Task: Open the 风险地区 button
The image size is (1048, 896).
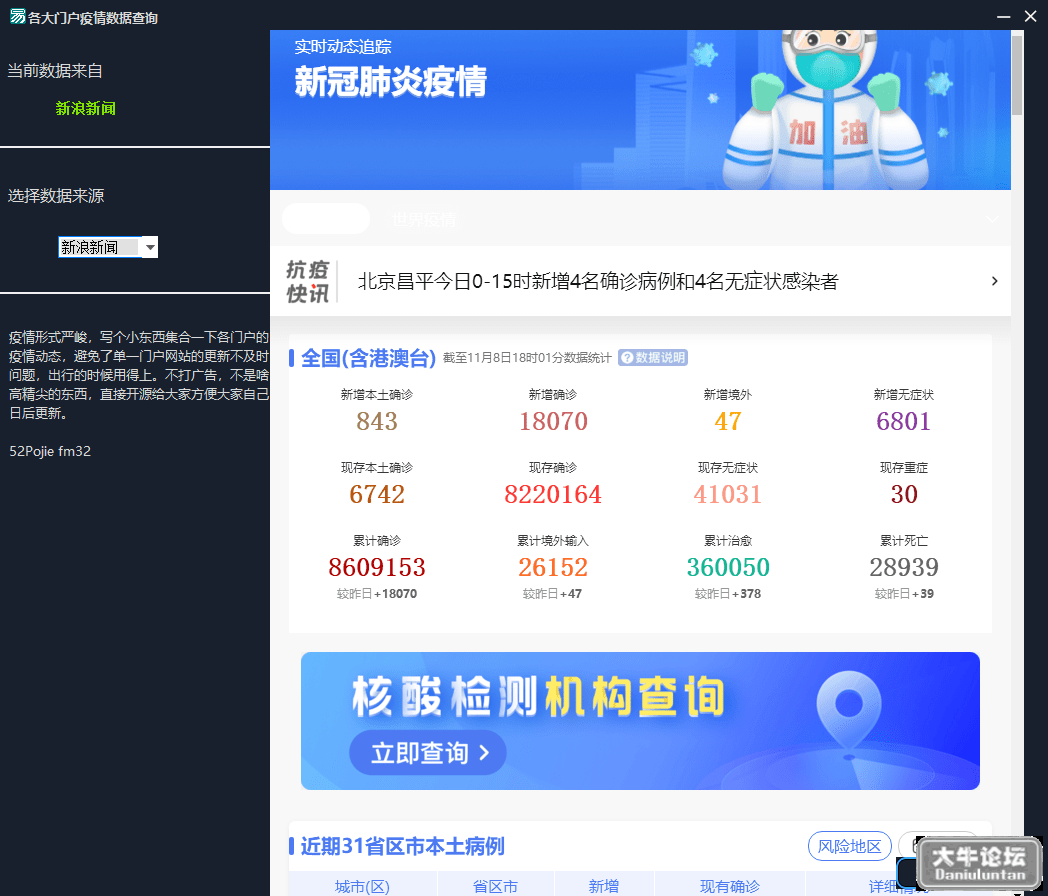Action: tap(849, 847)
